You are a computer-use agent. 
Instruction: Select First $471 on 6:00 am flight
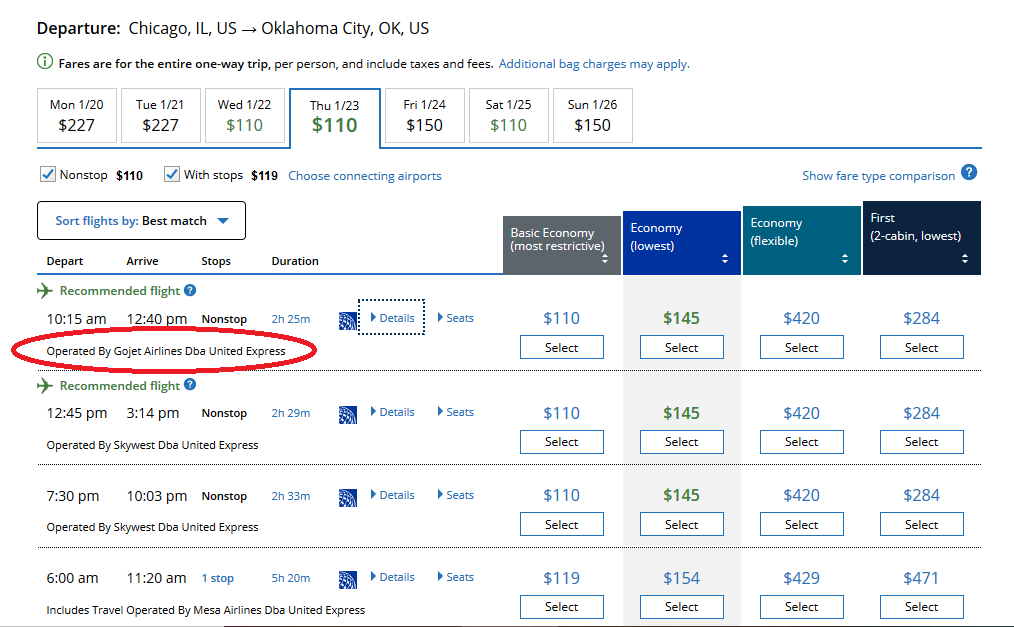point(922,606)
